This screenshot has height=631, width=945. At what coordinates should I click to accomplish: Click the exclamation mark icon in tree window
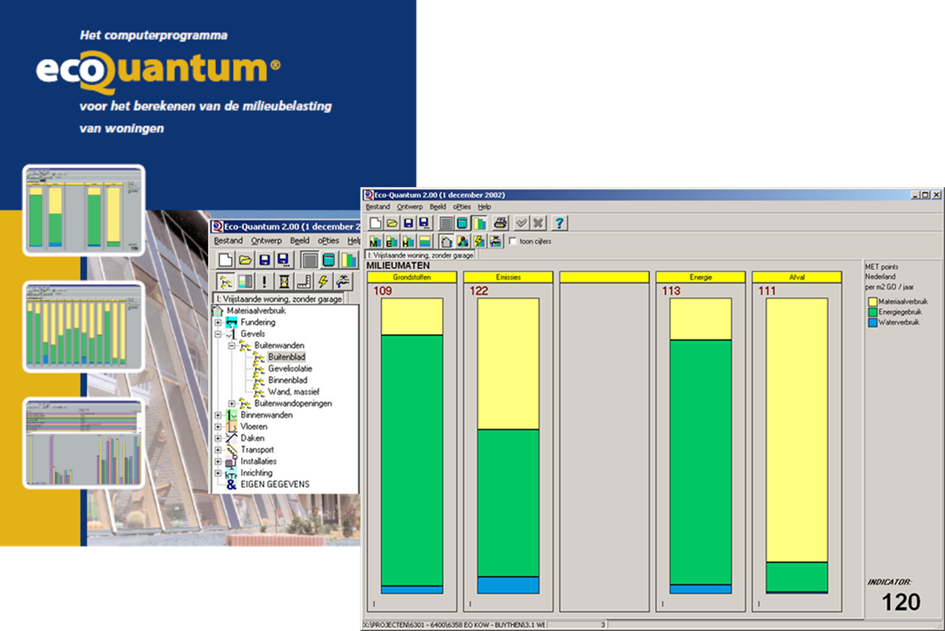265,281
